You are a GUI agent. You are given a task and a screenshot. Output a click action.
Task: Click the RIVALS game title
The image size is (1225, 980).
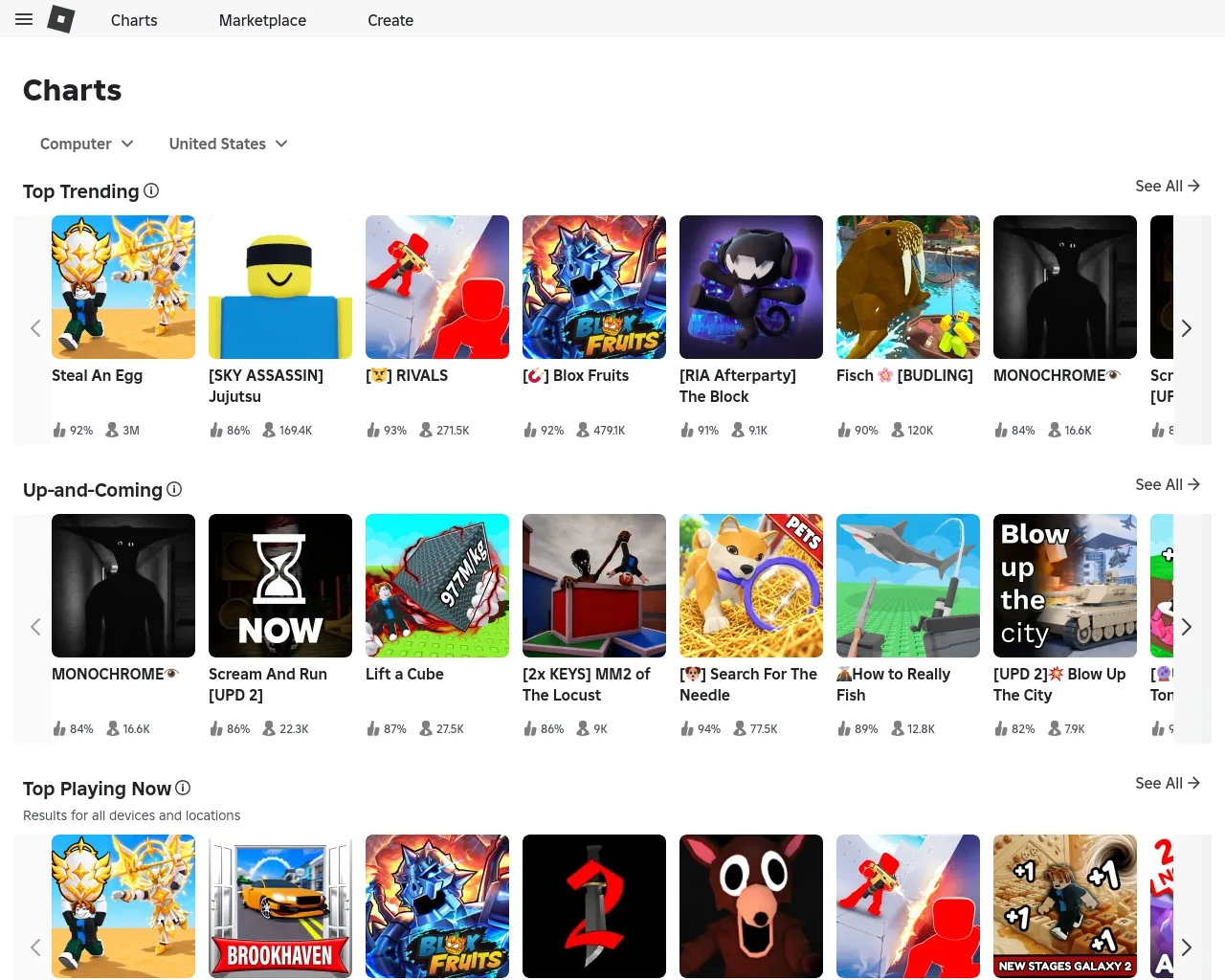pos(407,375)
